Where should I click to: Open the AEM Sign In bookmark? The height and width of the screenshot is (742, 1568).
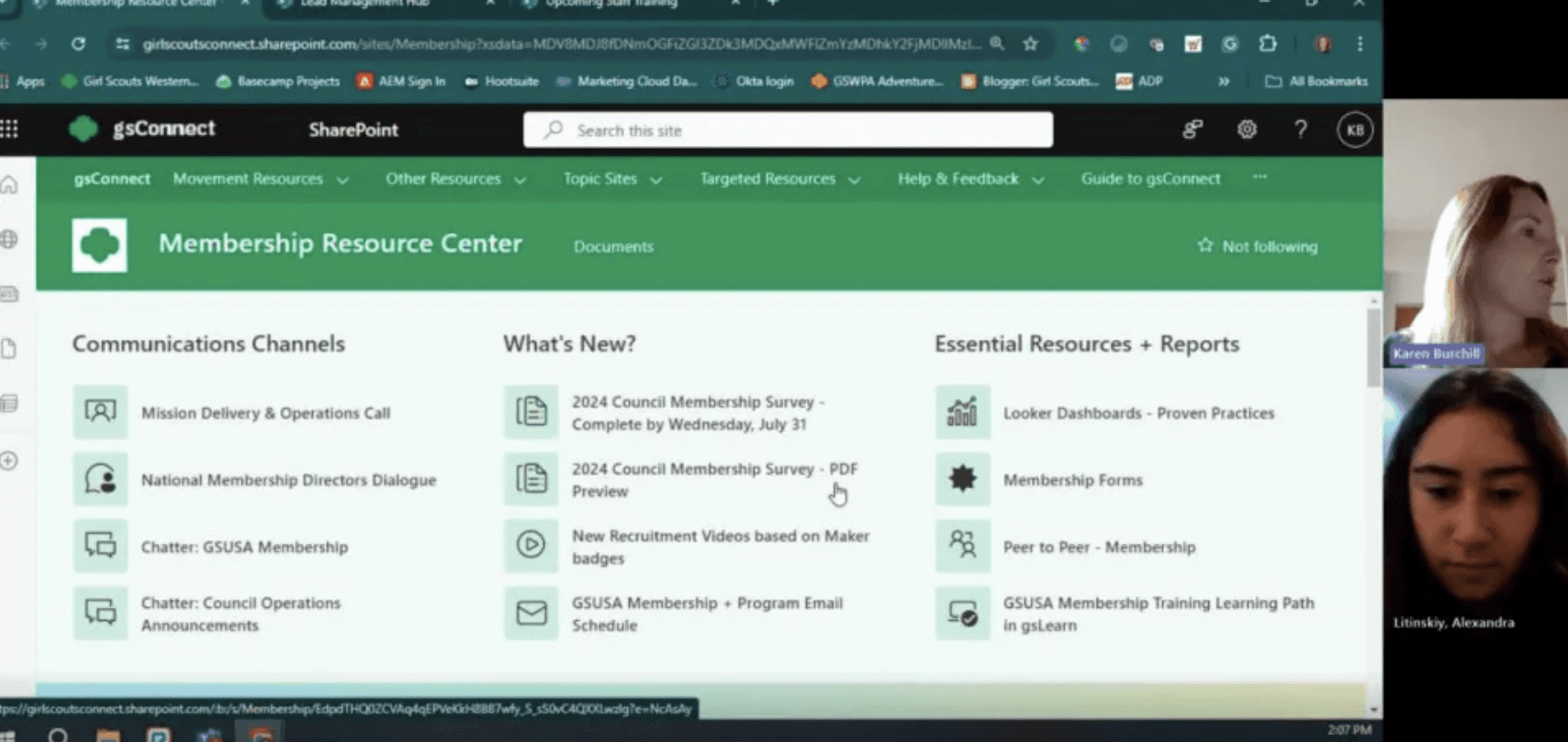401,81
